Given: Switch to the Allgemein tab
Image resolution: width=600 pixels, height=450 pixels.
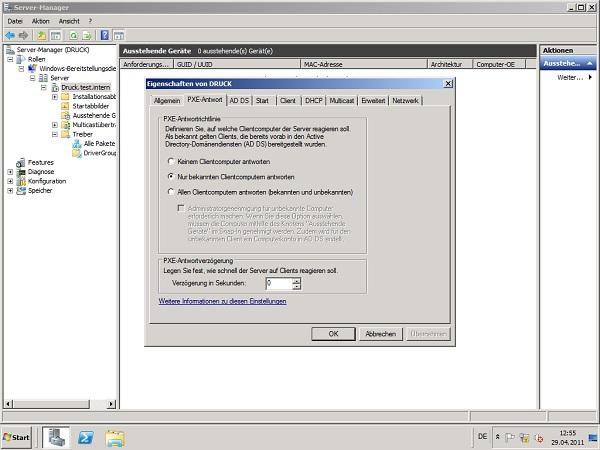Looking at the screenshot, I should click(167, 101).
